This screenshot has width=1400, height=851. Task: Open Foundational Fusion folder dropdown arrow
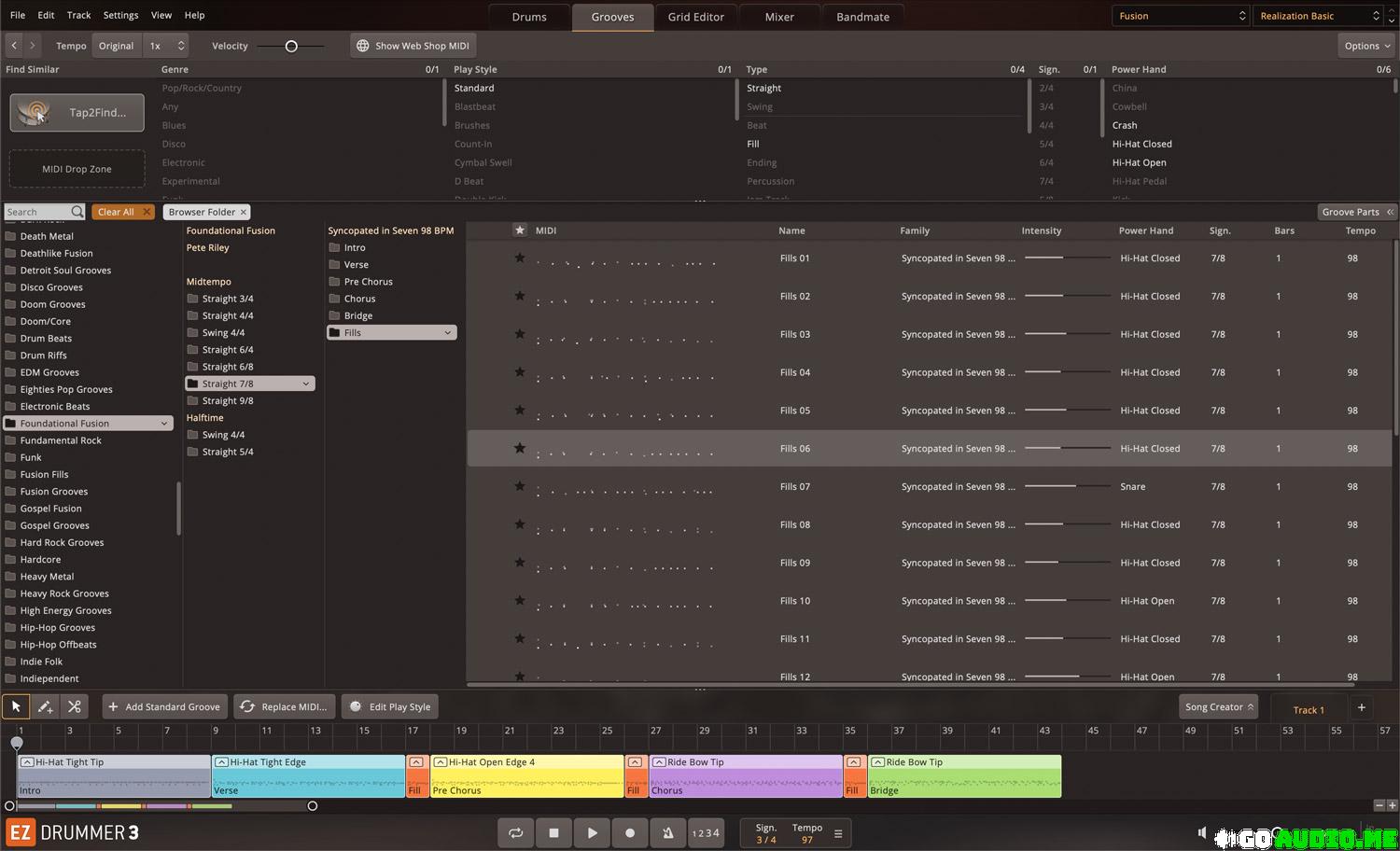pos(164,424)
